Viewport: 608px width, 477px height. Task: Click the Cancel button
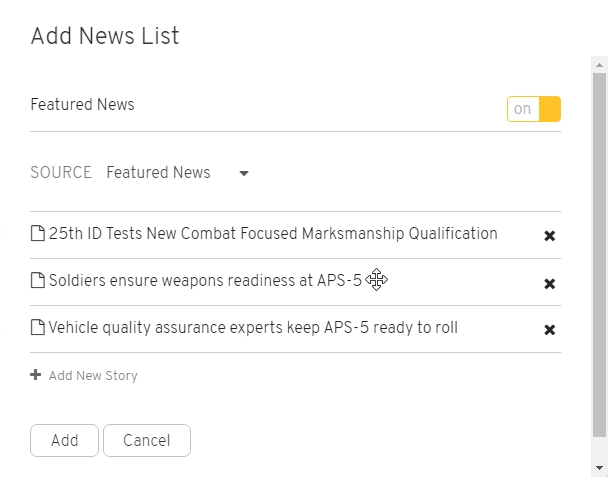pyautogui.click(x=147, y=440)
